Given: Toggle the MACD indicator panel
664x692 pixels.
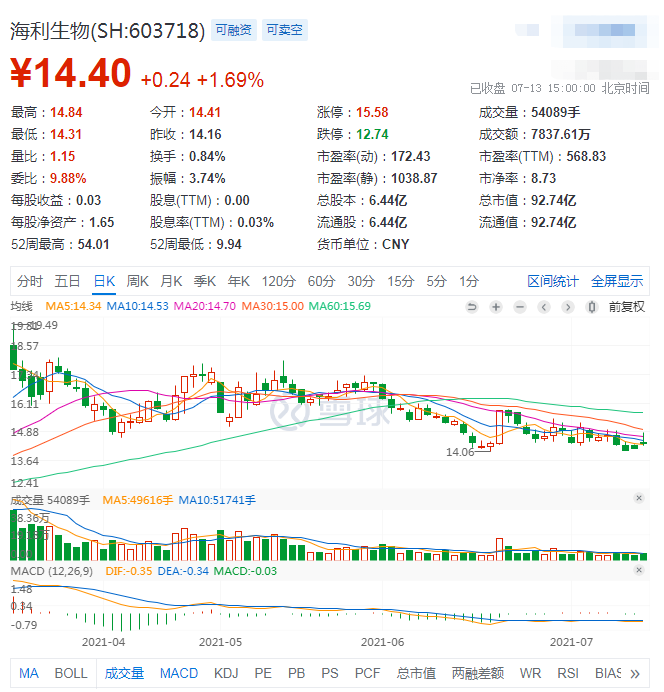Looking at the screenshot, I should (x=179, y=674).
